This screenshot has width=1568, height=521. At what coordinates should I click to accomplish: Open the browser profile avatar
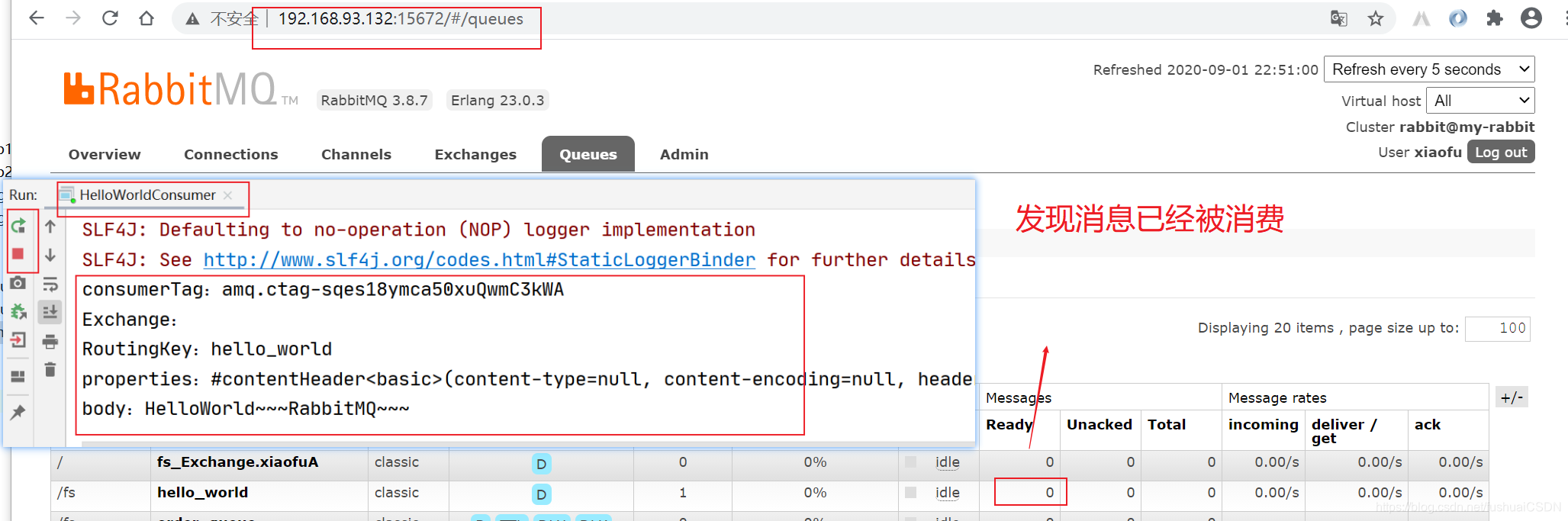(x=1531, y=18)
